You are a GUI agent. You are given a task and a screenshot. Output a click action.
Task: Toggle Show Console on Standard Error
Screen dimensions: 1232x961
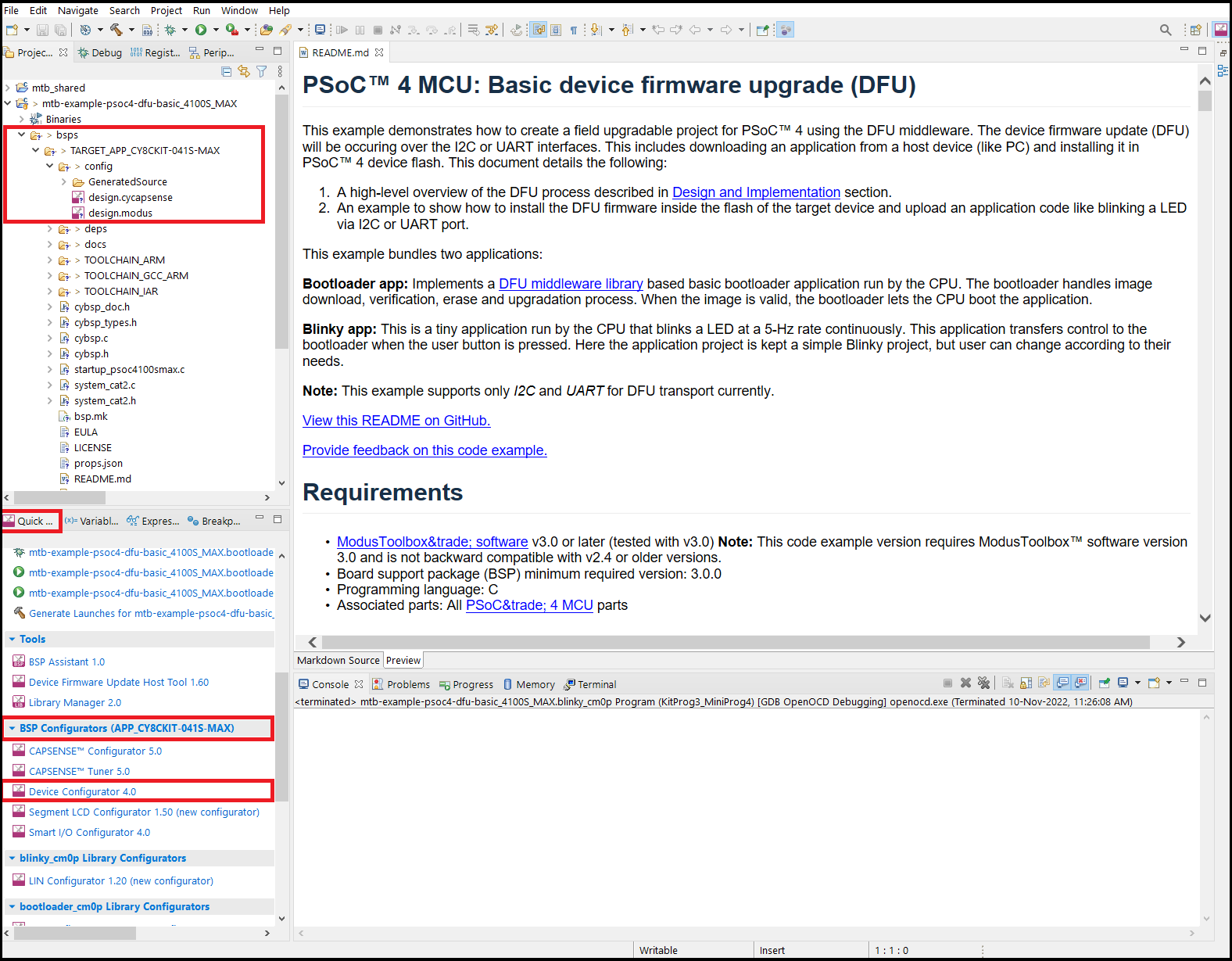pyautogui.click(x=1081, y=683)
